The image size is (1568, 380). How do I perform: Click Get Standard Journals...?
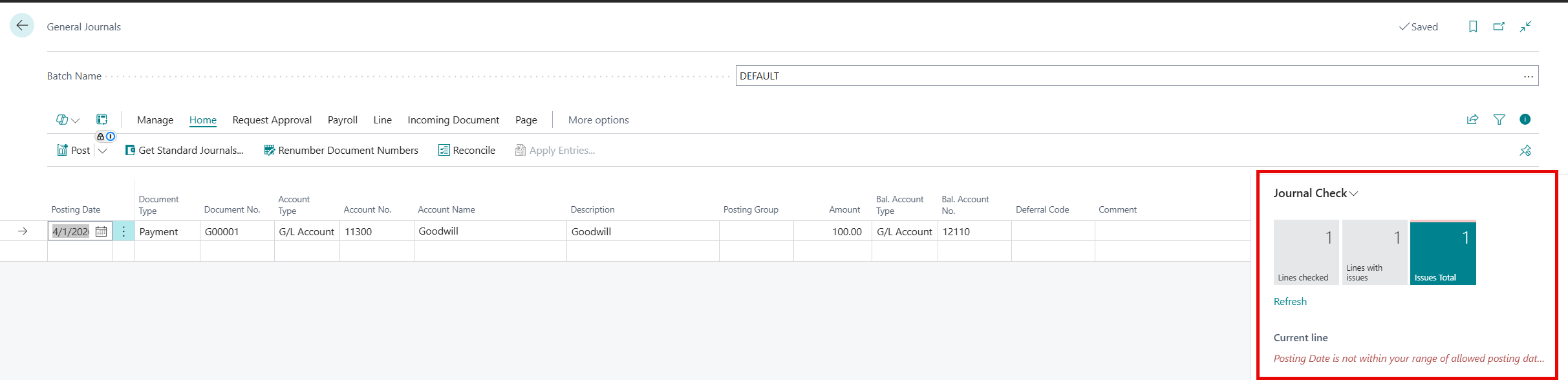point(184,150)
